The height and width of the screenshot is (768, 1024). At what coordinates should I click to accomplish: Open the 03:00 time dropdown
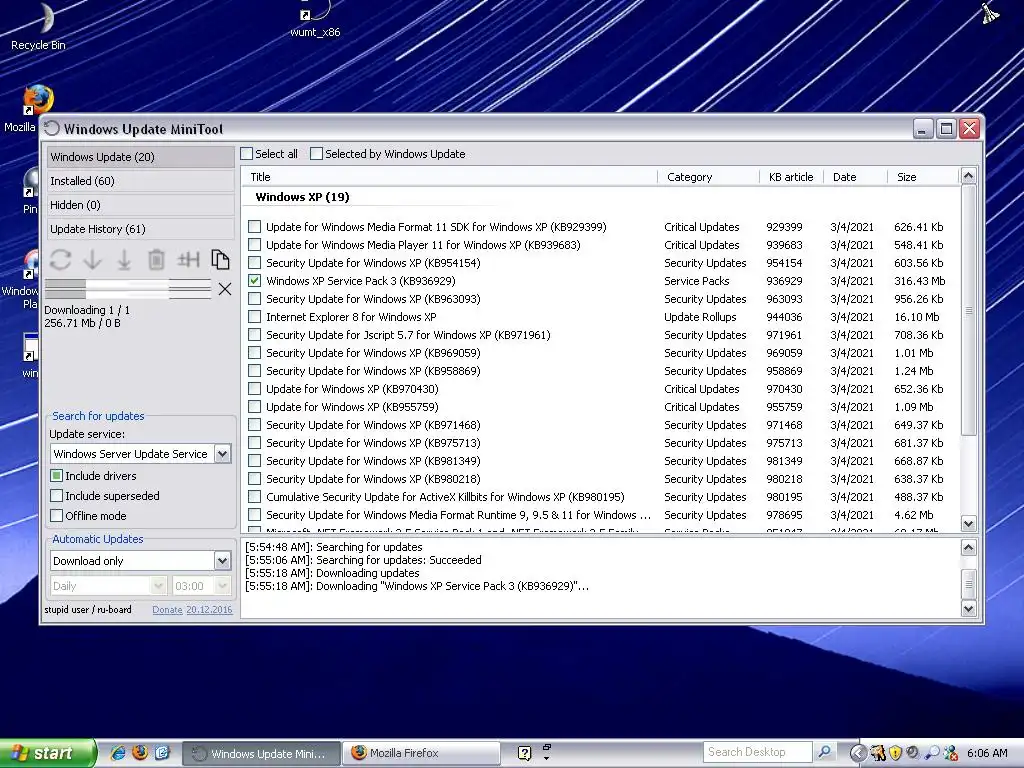tap(222, 586)
